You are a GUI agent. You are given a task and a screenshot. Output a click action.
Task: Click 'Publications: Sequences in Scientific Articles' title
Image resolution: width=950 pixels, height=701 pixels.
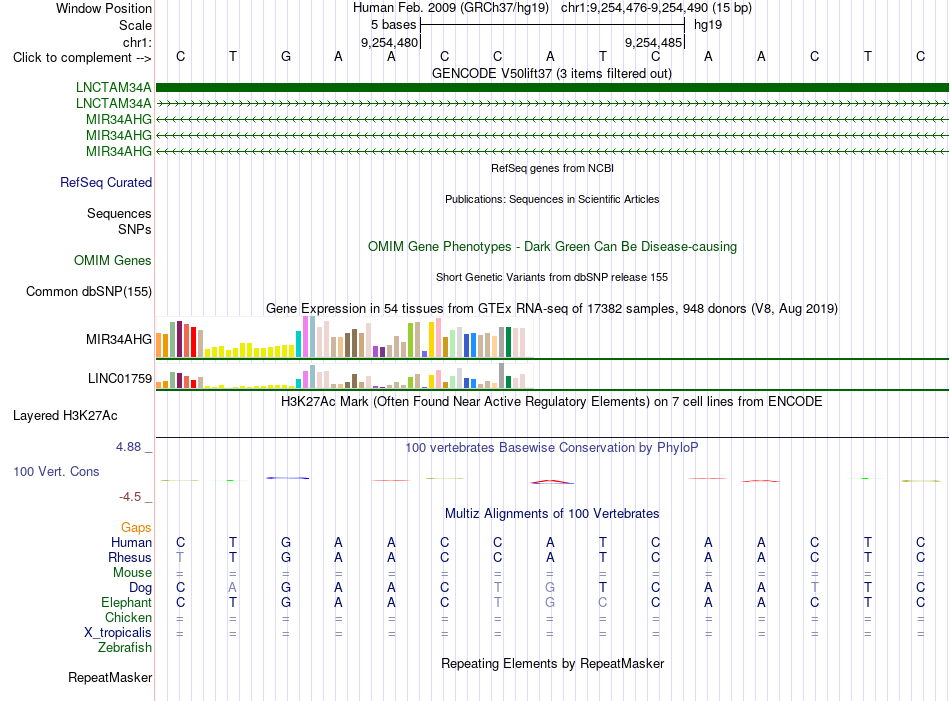click(552, 199)
